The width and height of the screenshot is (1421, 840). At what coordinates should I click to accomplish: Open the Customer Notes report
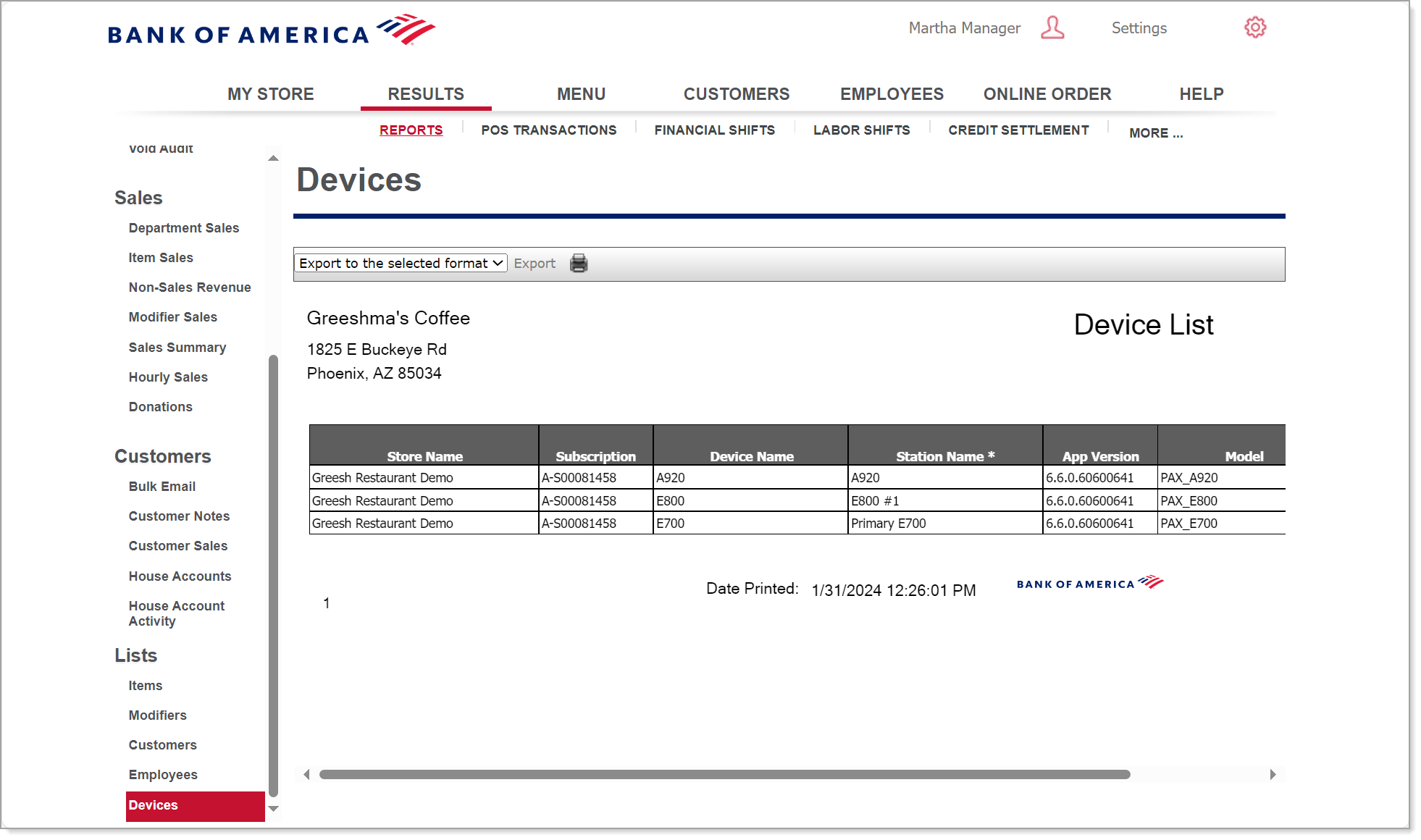(x=179, y=516)
